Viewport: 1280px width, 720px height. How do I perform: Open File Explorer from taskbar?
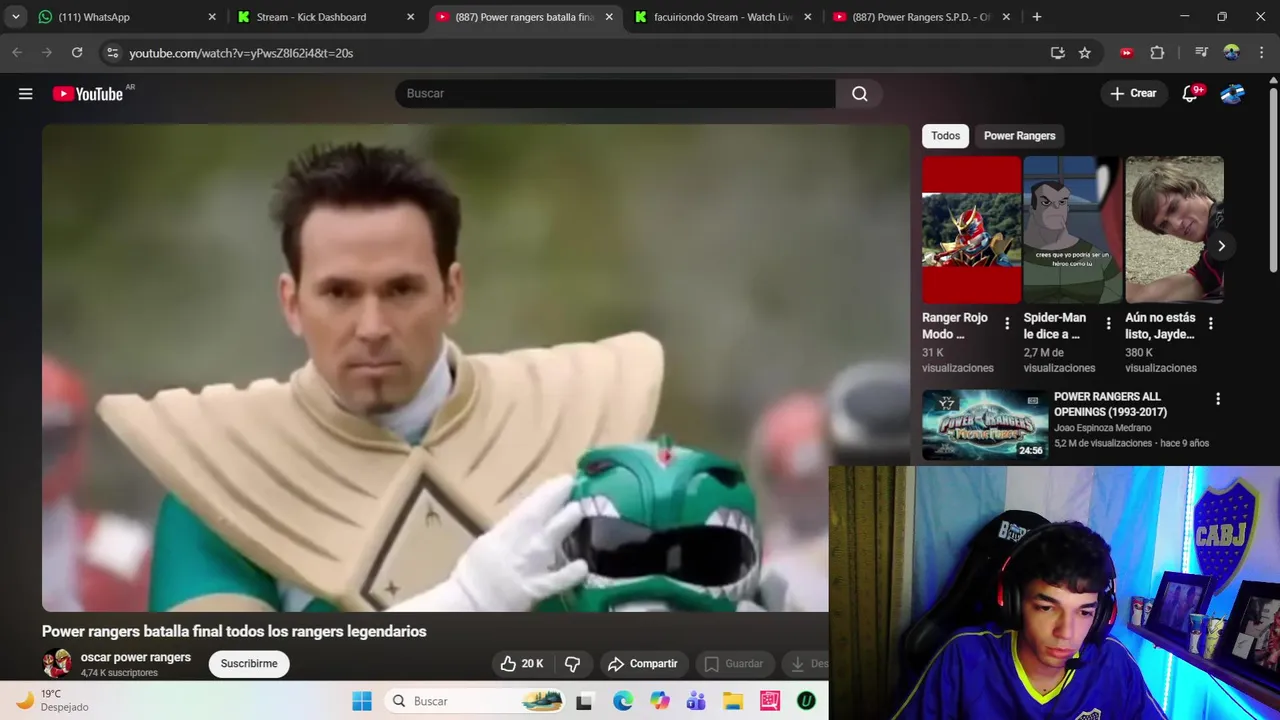[733, 701]
